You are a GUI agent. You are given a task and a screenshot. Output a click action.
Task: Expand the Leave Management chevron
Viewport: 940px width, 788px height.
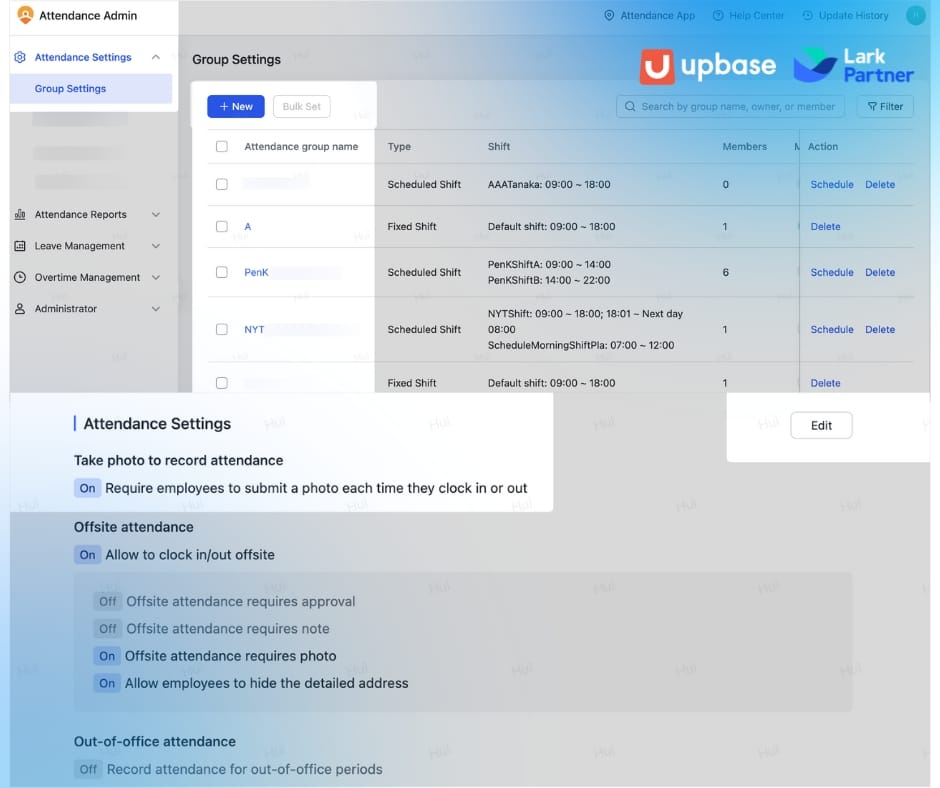tap(156, 246)
